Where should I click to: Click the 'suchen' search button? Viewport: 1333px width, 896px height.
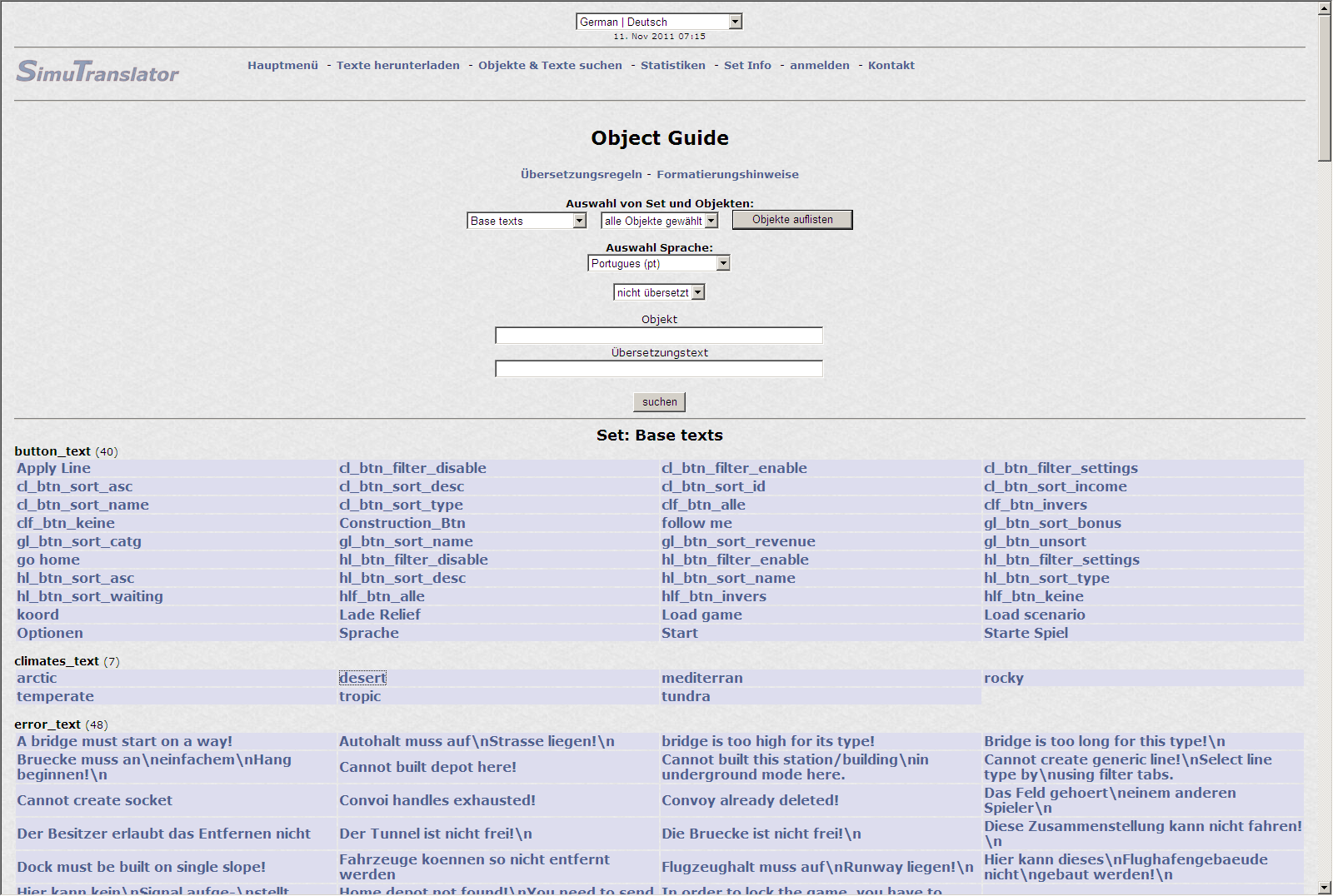[x=659, y=402]
